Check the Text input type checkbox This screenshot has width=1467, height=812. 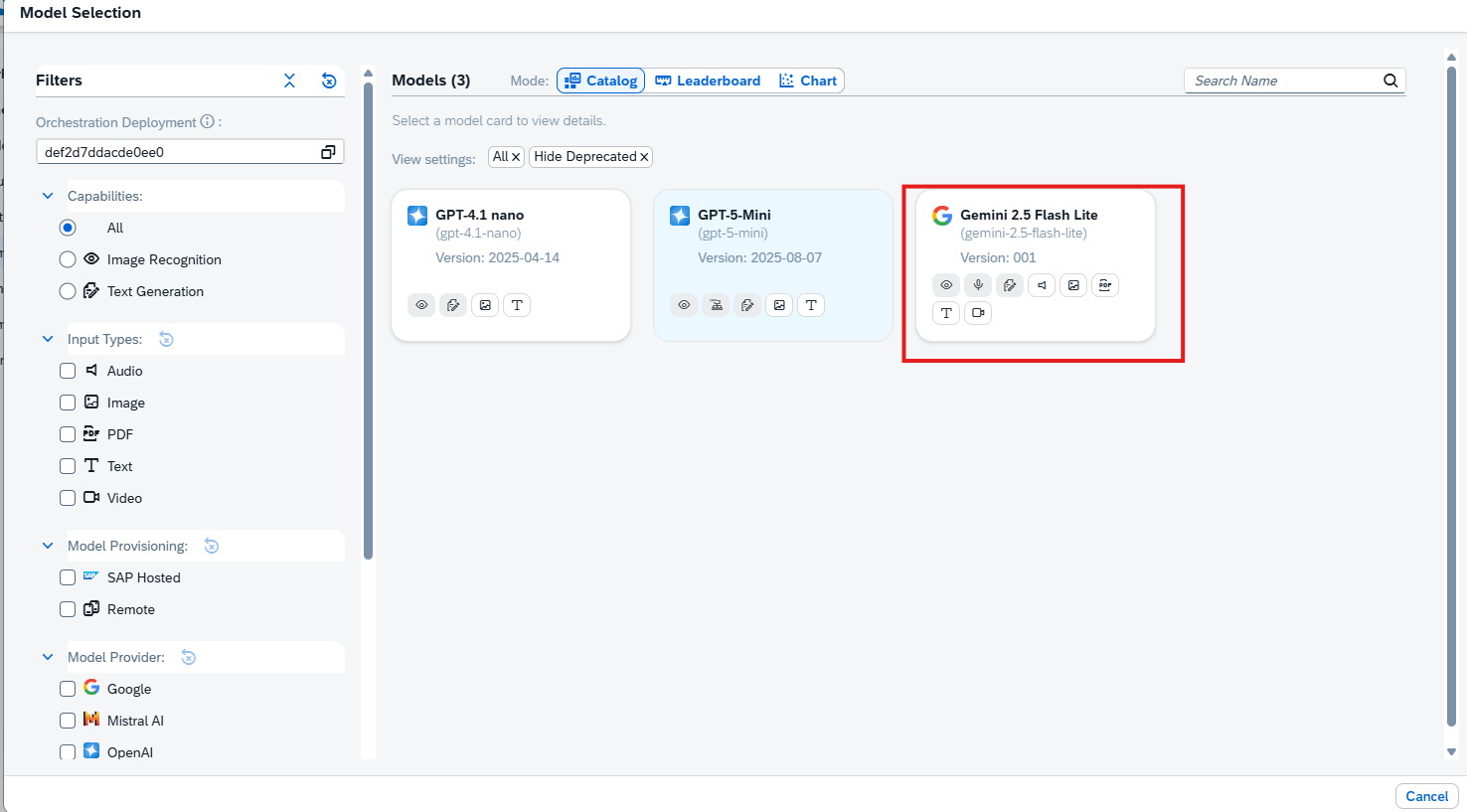(68, 466)
